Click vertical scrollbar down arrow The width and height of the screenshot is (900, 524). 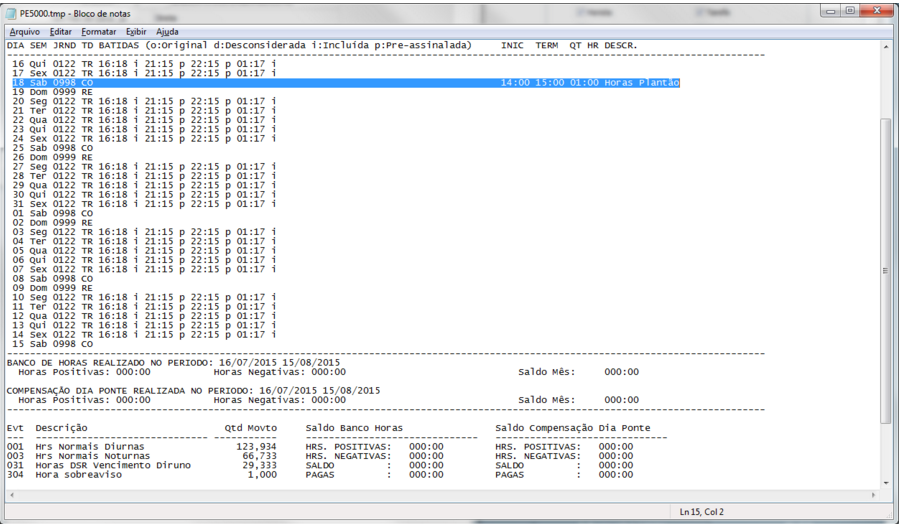pos(885,483)
